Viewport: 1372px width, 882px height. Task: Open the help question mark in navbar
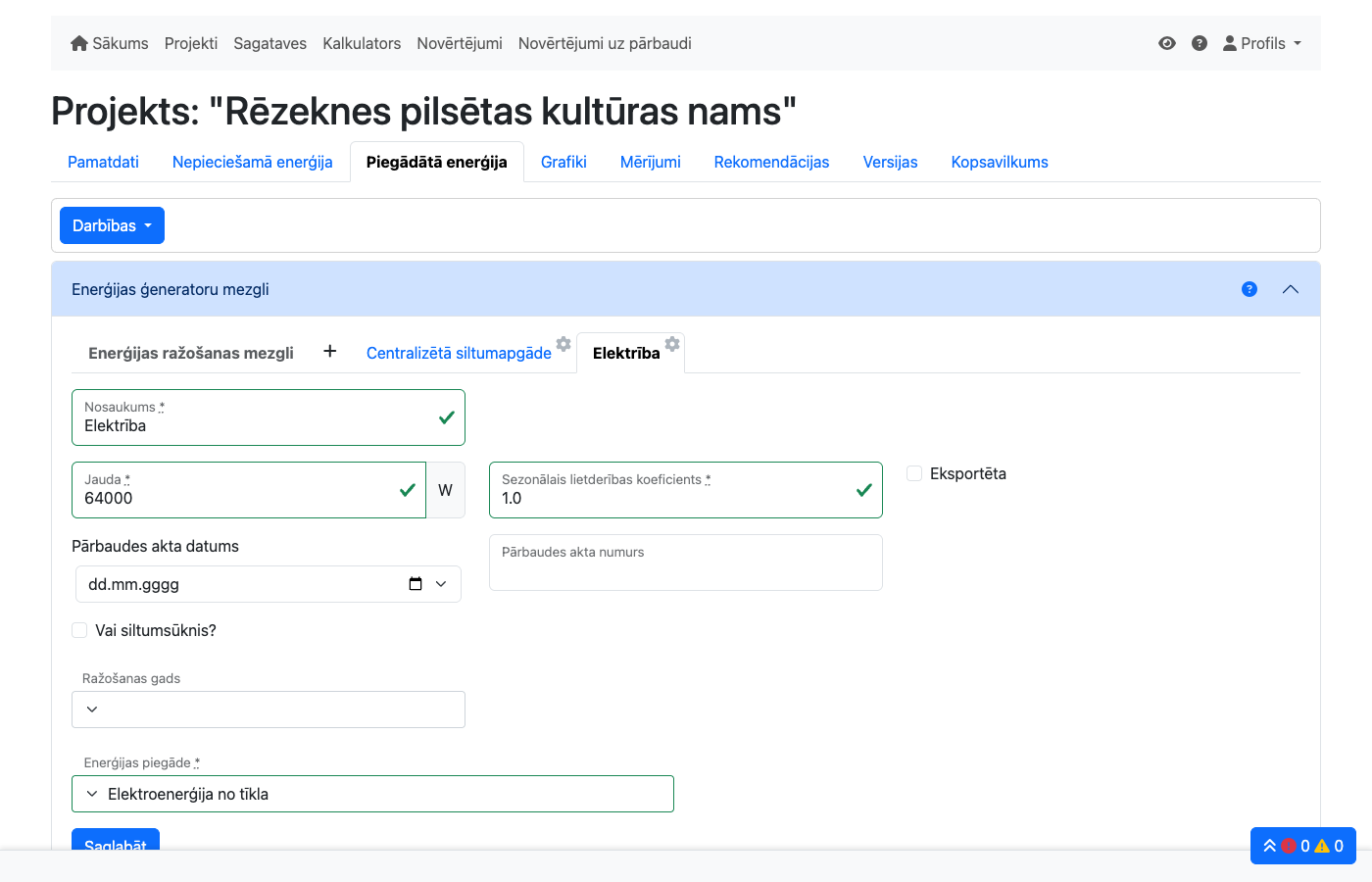(1199, 43)
